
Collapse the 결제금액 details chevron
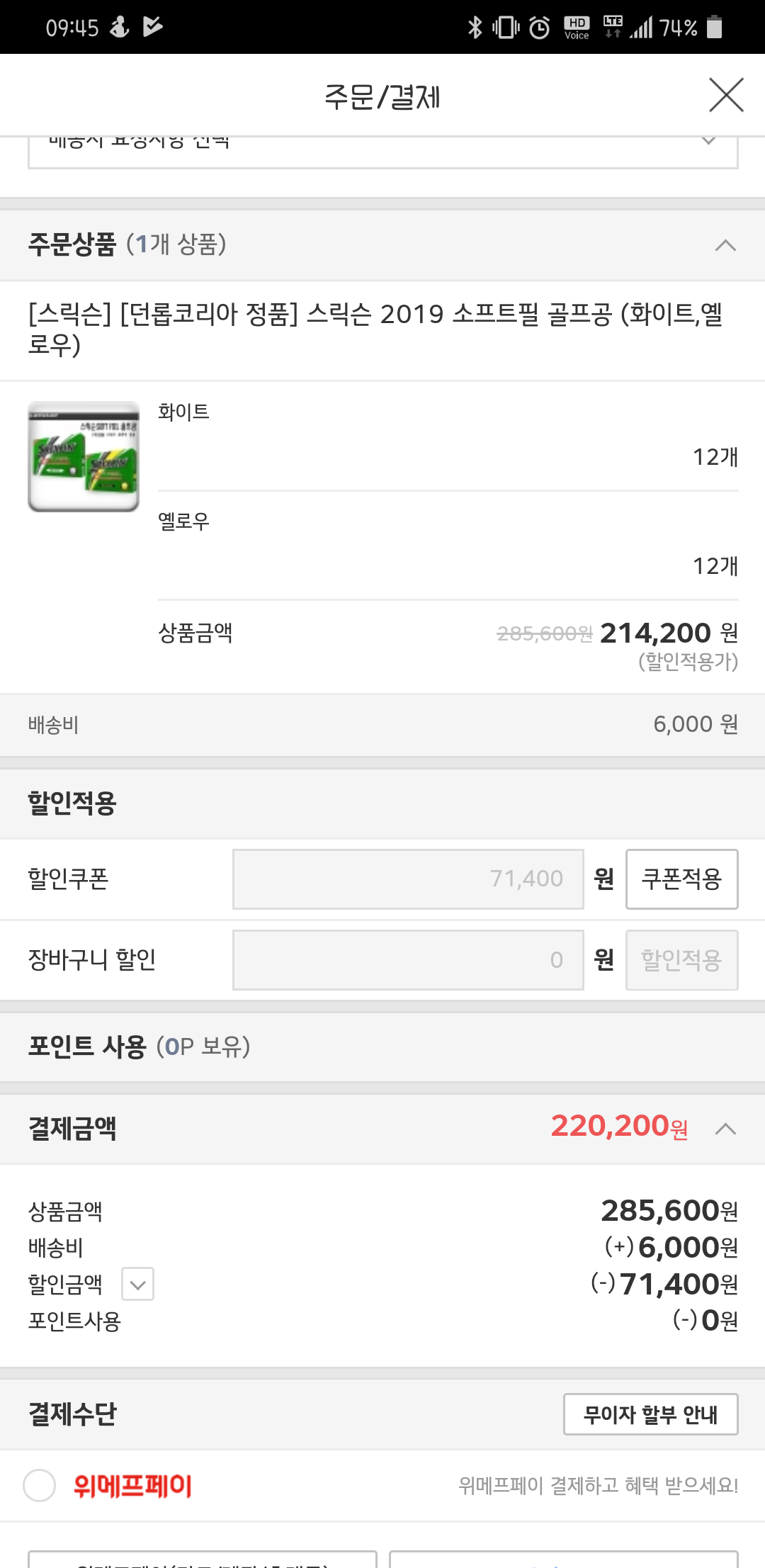tap(725, 1129)
